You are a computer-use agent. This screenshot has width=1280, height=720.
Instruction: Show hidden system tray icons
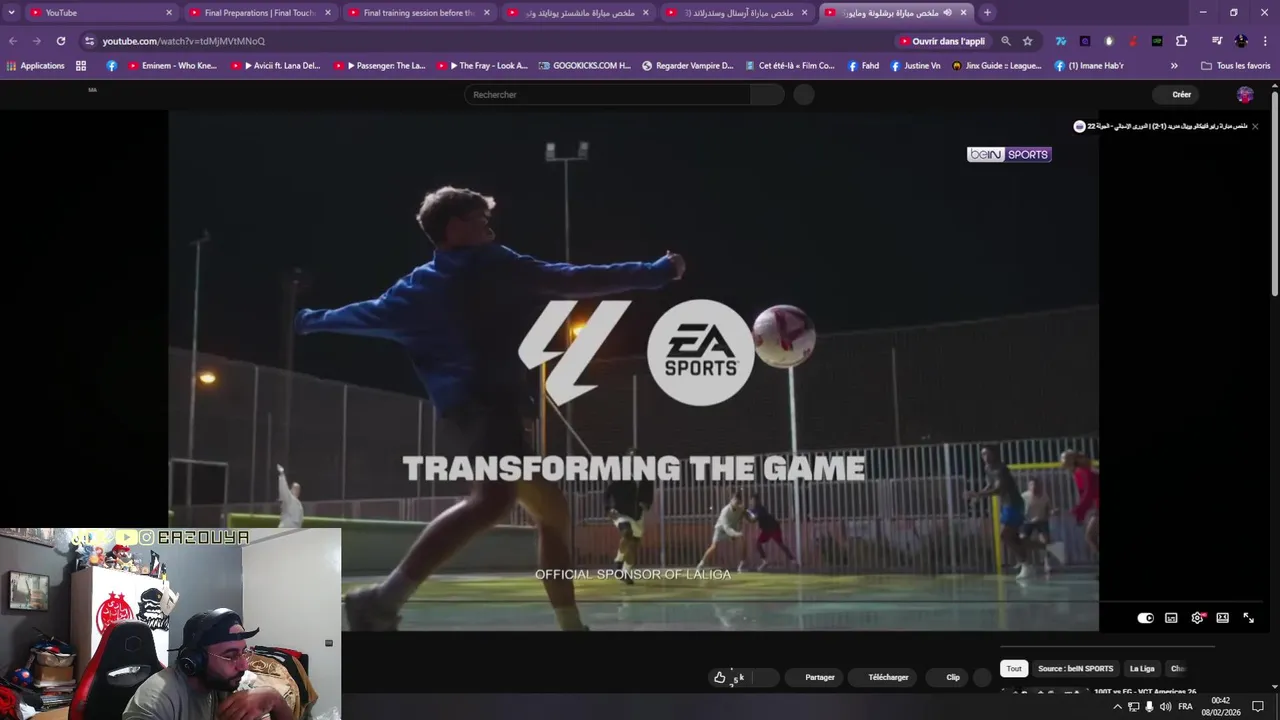pos(1117,707)
